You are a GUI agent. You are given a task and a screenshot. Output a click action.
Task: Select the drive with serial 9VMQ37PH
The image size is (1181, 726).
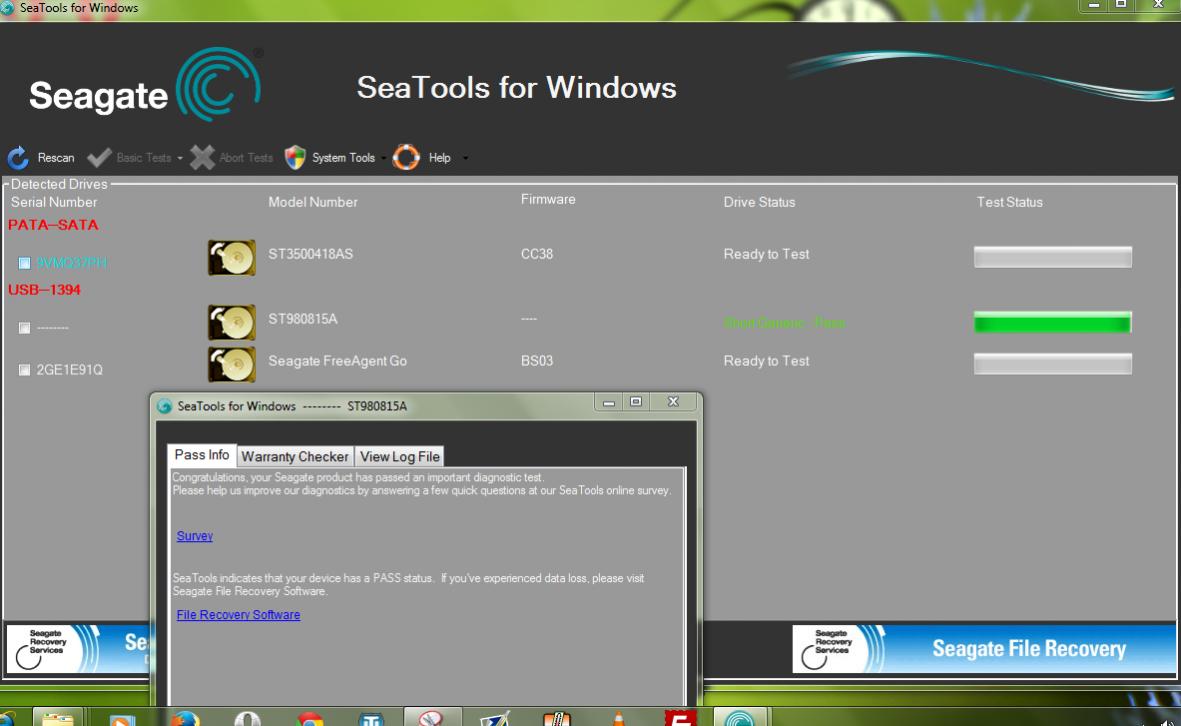click(25, 263)
